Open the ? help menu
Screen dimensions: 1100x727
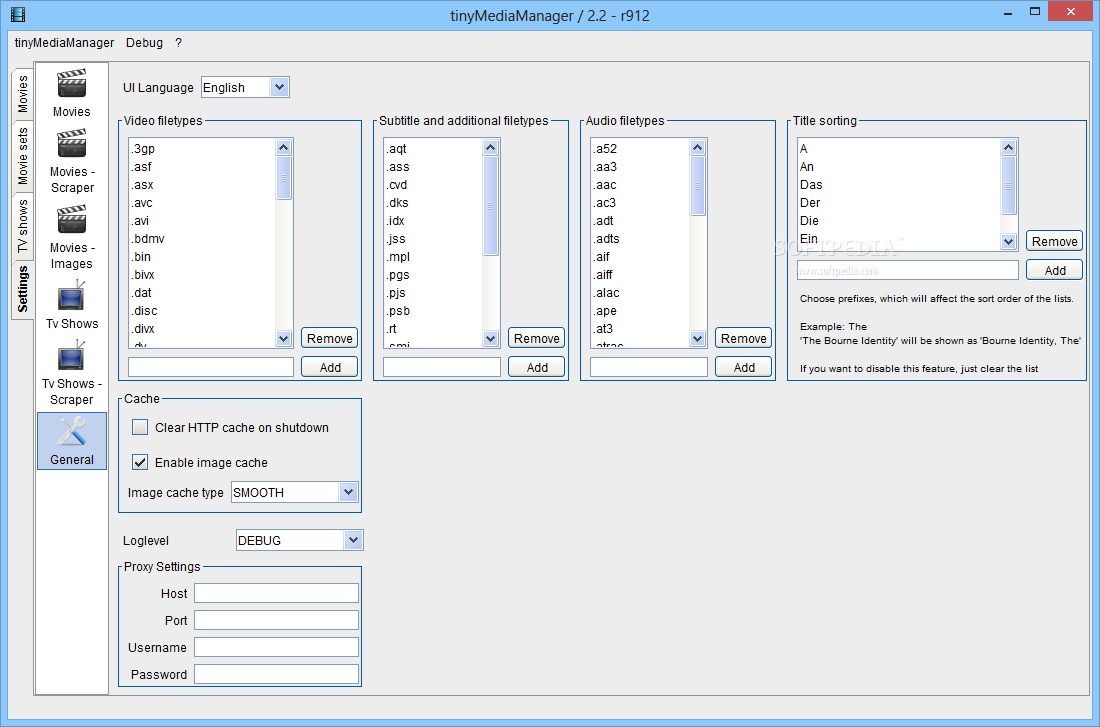point(178,43)
